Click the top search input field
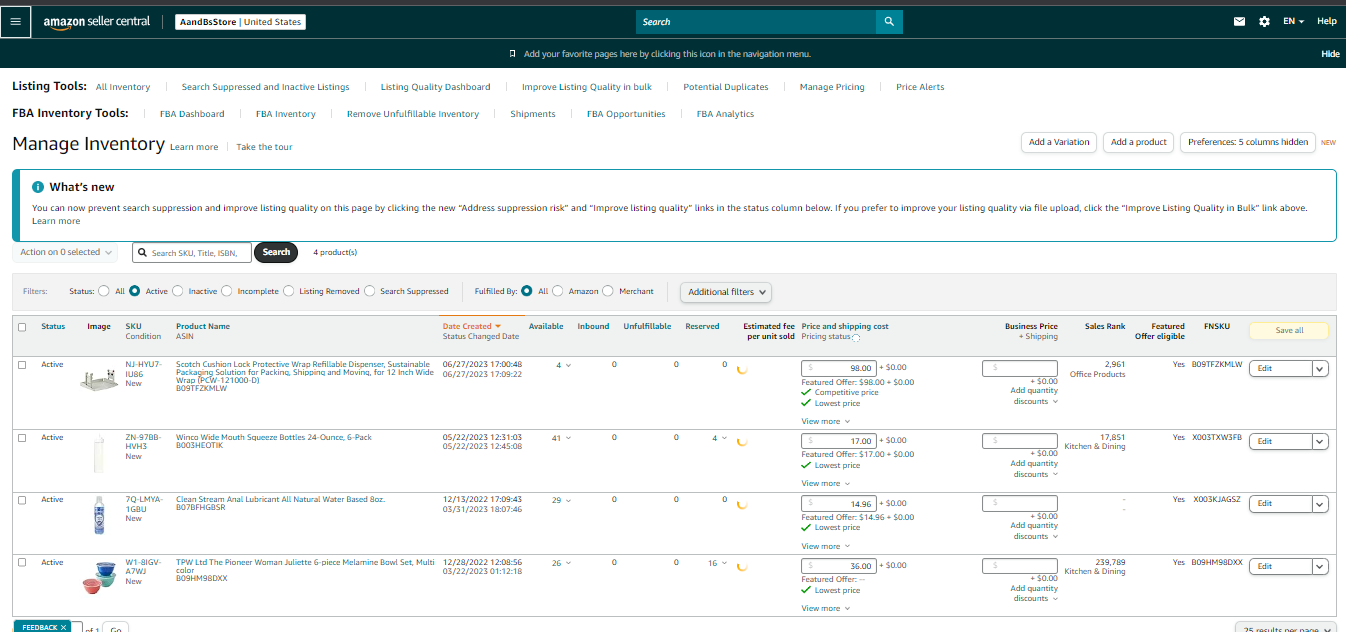This screenshot has height=632, width=1346. tap(755, 22)
